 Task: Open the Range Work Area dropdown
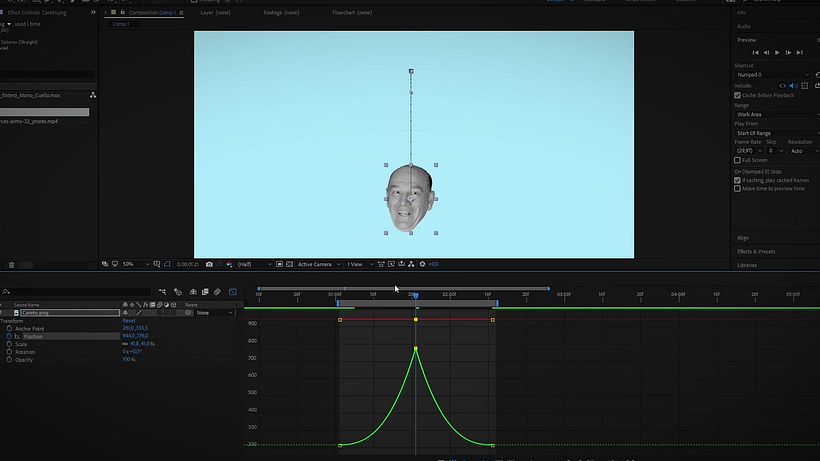[777, 114]
